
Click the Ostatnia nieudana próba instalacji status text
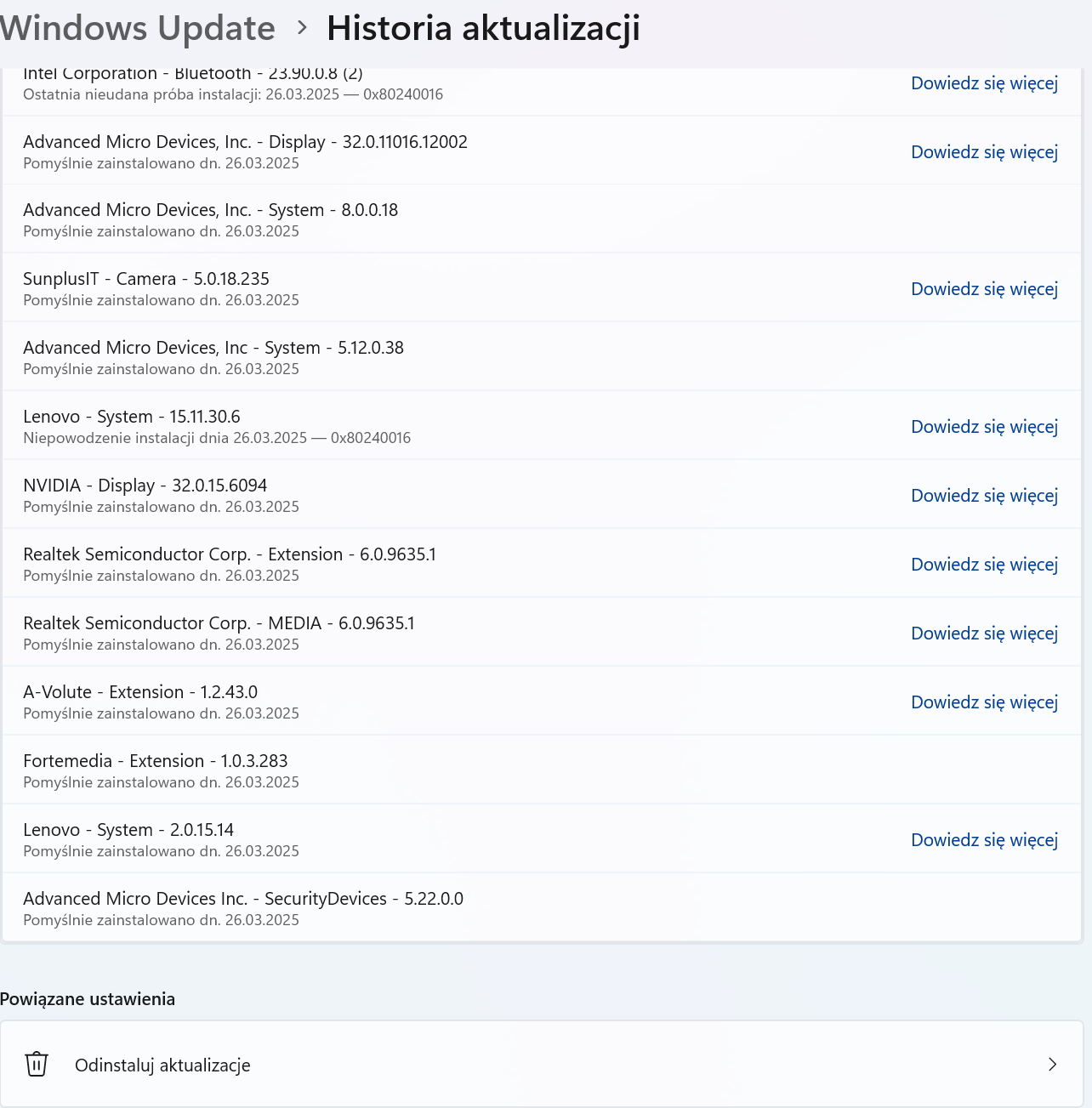point(233,94)
